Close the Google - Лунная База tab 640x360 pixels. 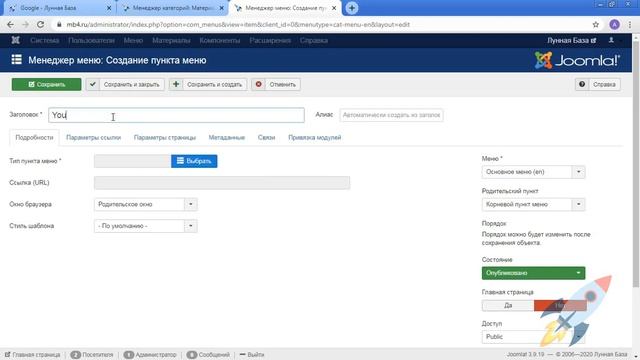(x=109, y=8)
